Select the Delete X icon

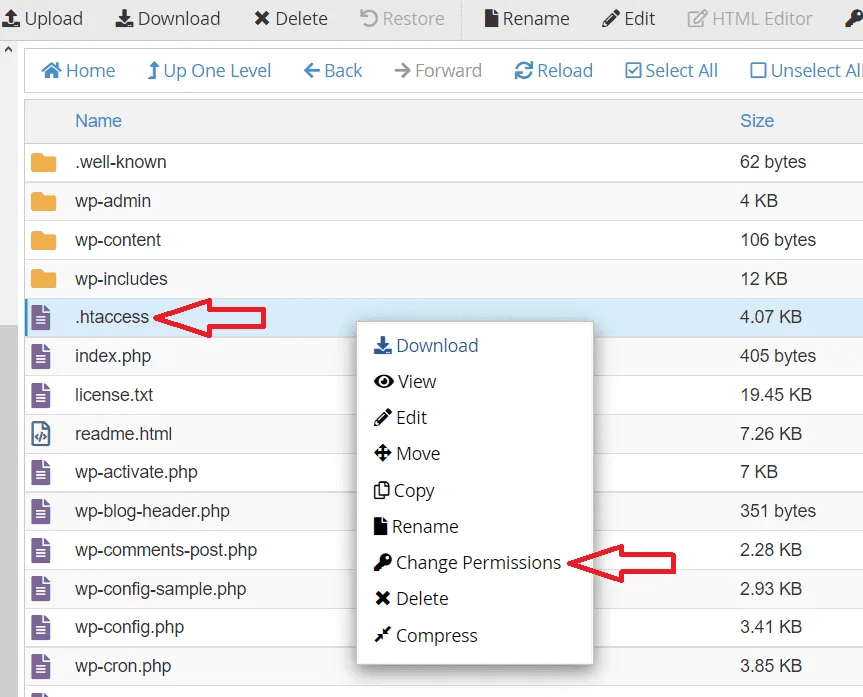pyautogui.click(x=262, y=18)
